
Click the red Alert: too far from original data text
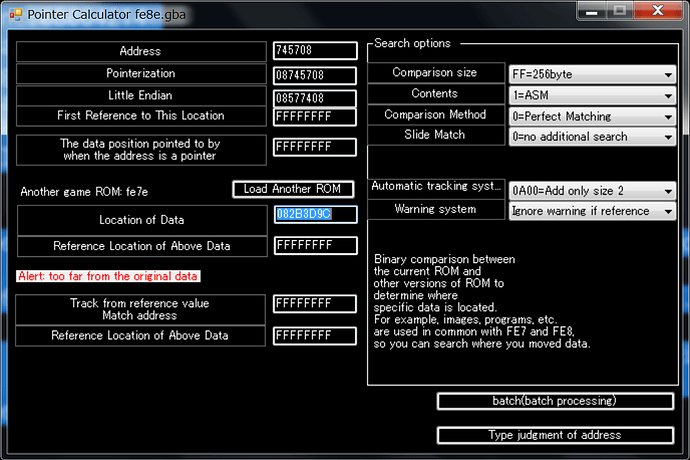108,276
